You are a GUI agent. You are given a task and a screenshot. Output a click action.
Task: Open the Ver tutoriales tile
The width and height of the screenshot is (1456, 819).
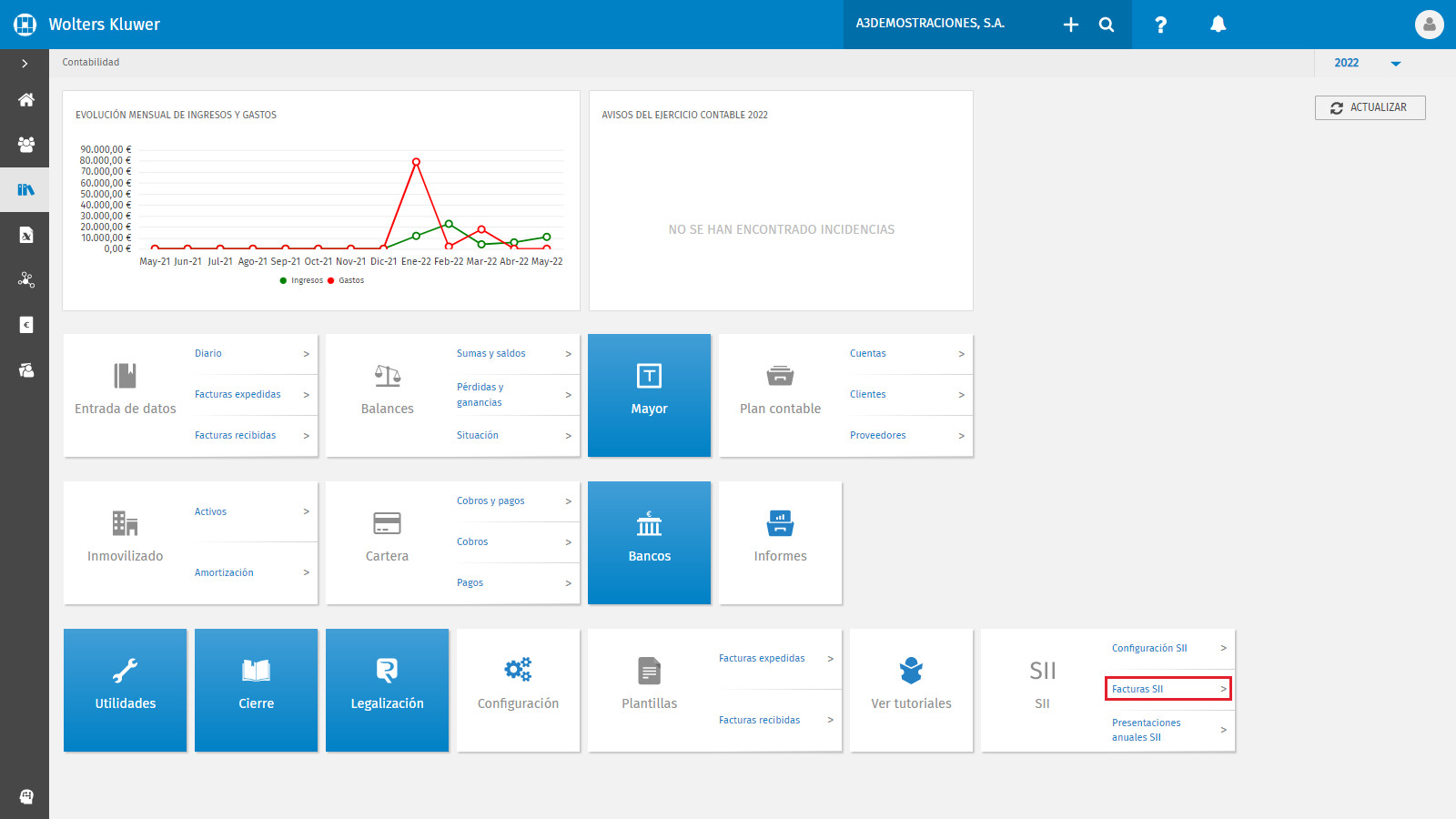pyautogui.click(x=911, y=690)
